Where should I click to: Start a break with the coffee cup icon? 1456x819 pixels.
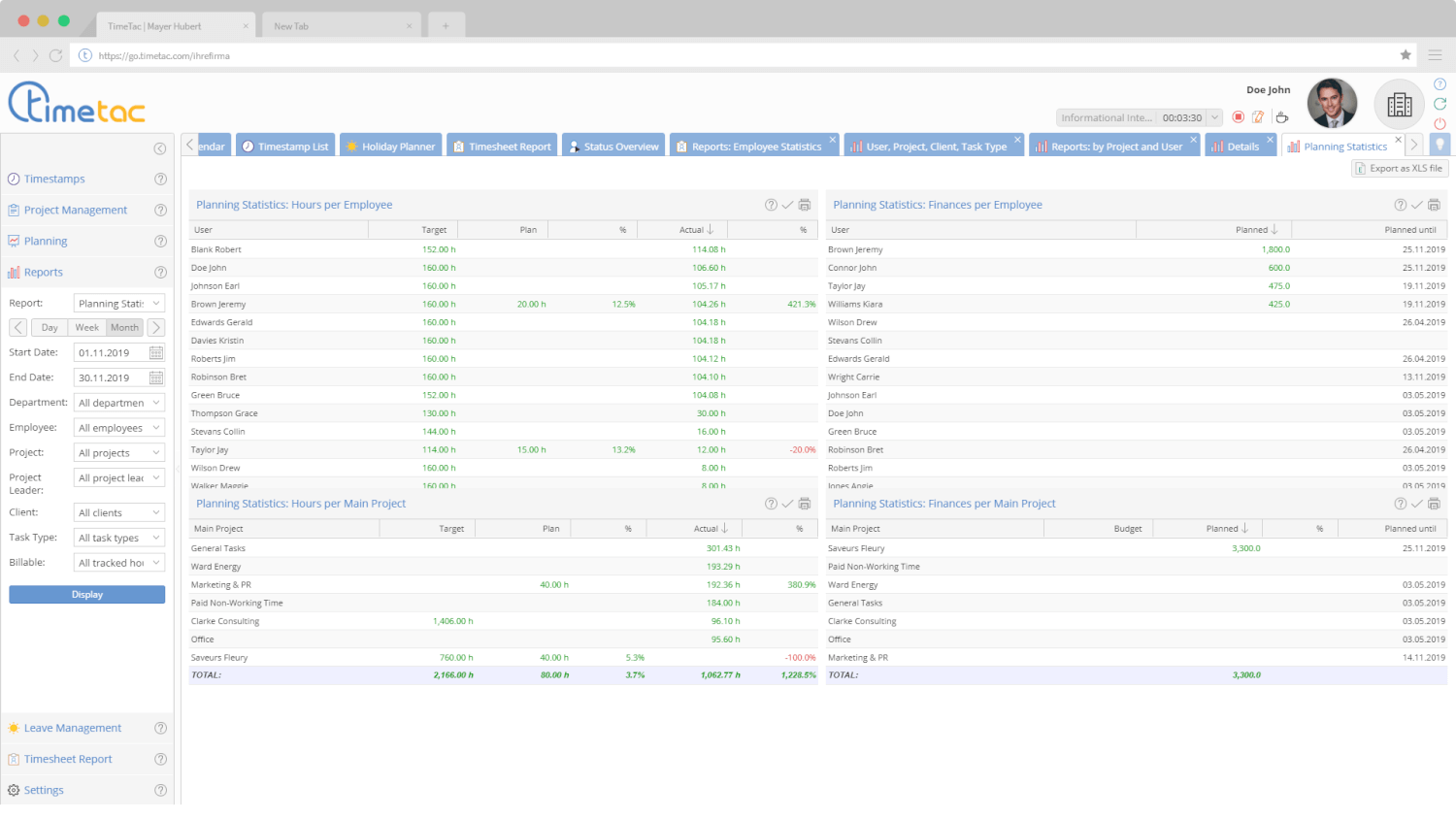(1281, 117)
